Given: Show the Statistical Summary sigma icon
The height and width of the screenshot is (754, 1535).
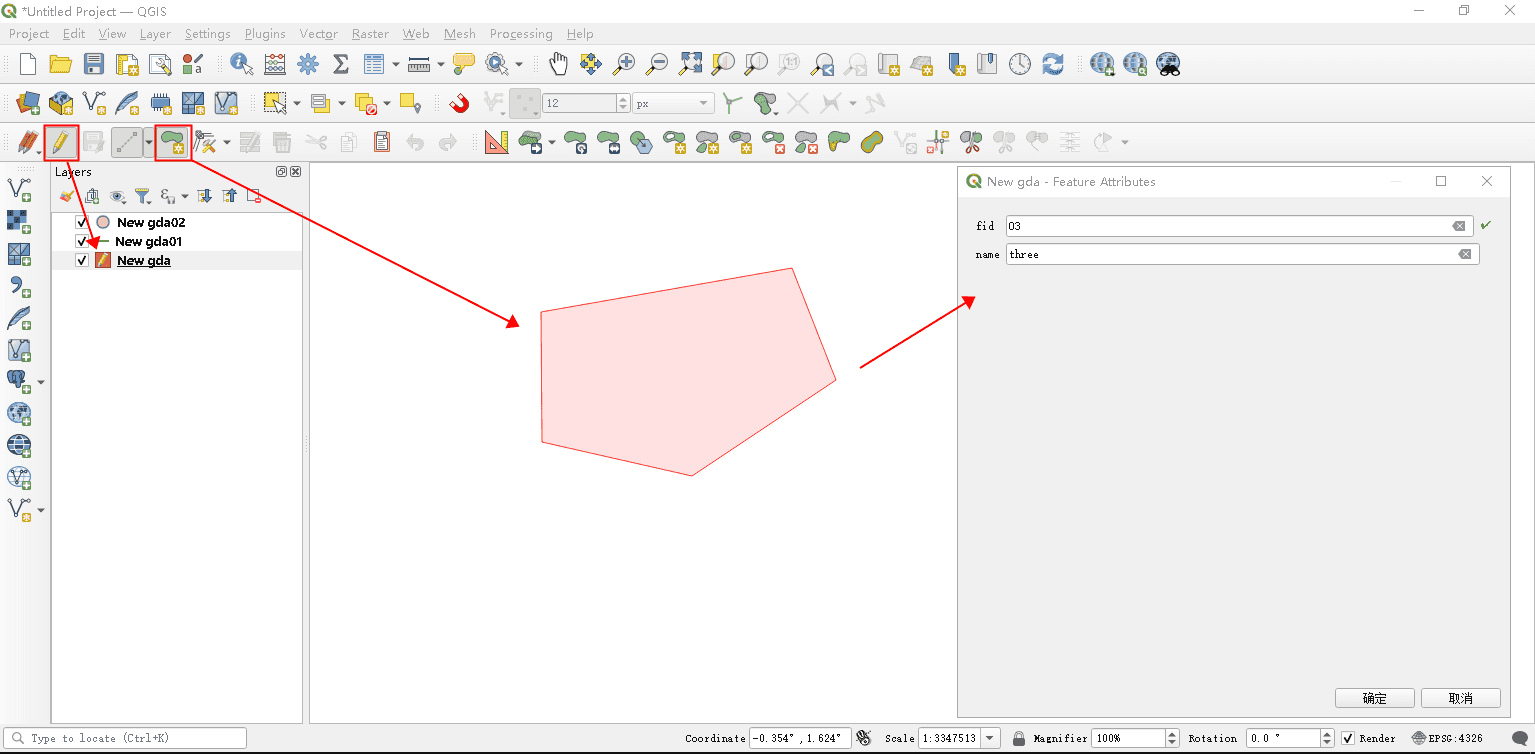Looking at the screenshot, I should [340, 64].
